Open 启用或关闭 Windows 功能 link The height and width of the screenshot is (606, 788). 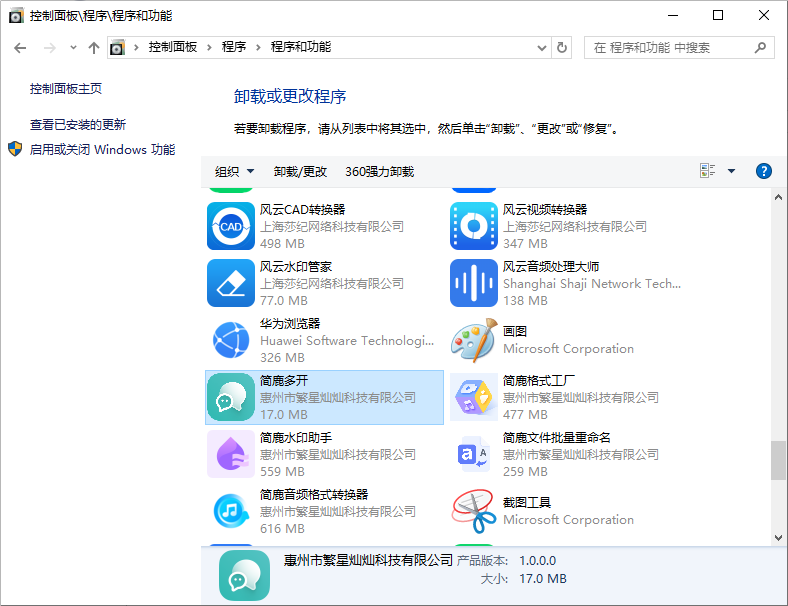(x=102, y=150)
